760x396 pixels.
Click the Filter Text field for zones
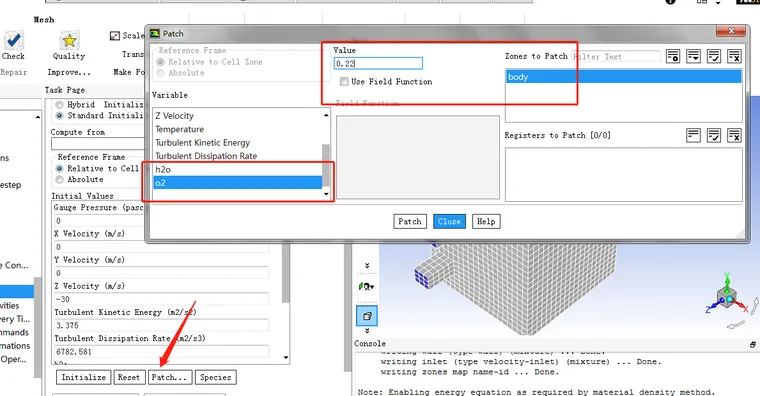(x=616, y=56)
